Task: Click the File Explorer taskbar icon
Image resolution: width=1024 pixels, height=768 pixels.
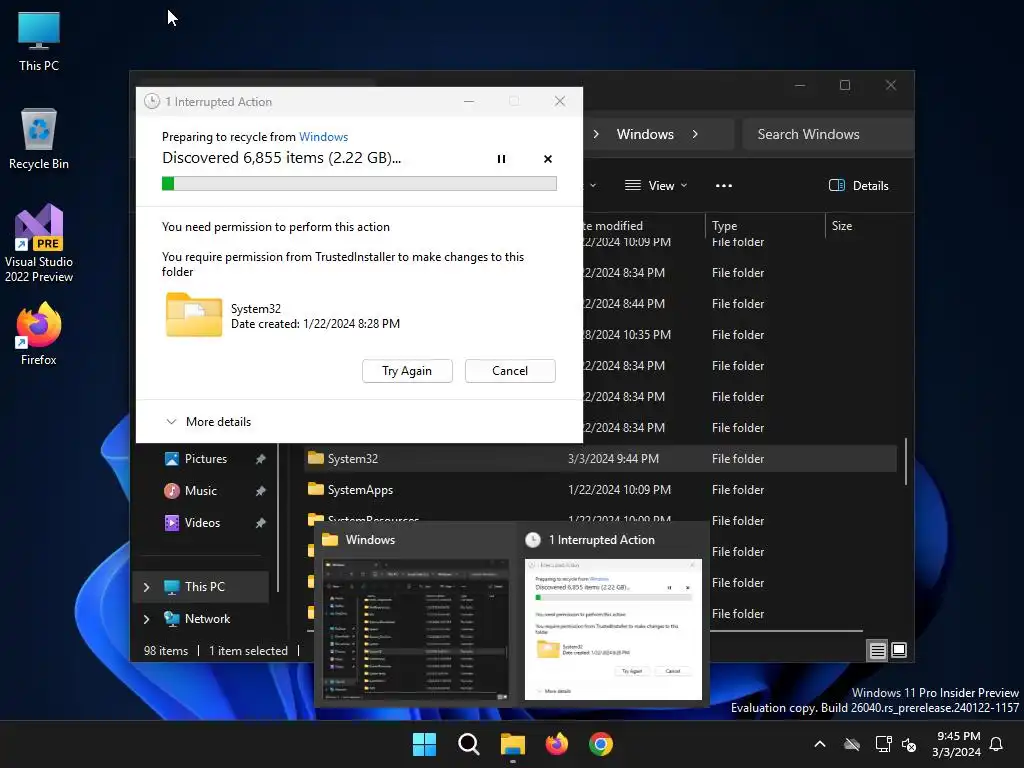Action: pyautogui.click(x=513, y=744)
